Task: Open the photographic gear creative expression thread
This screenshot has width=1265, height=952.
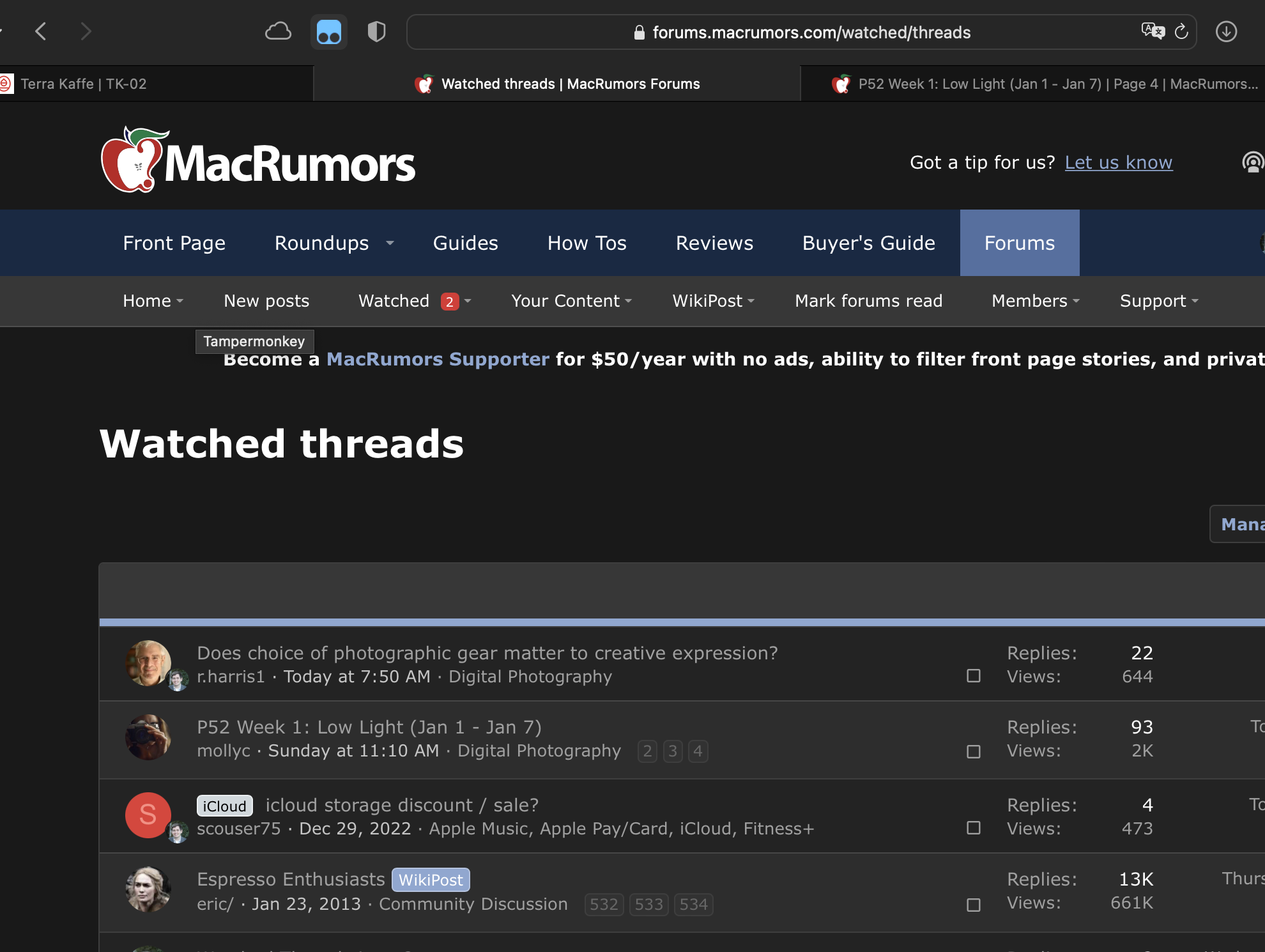Action: click(x=487, y=653)
